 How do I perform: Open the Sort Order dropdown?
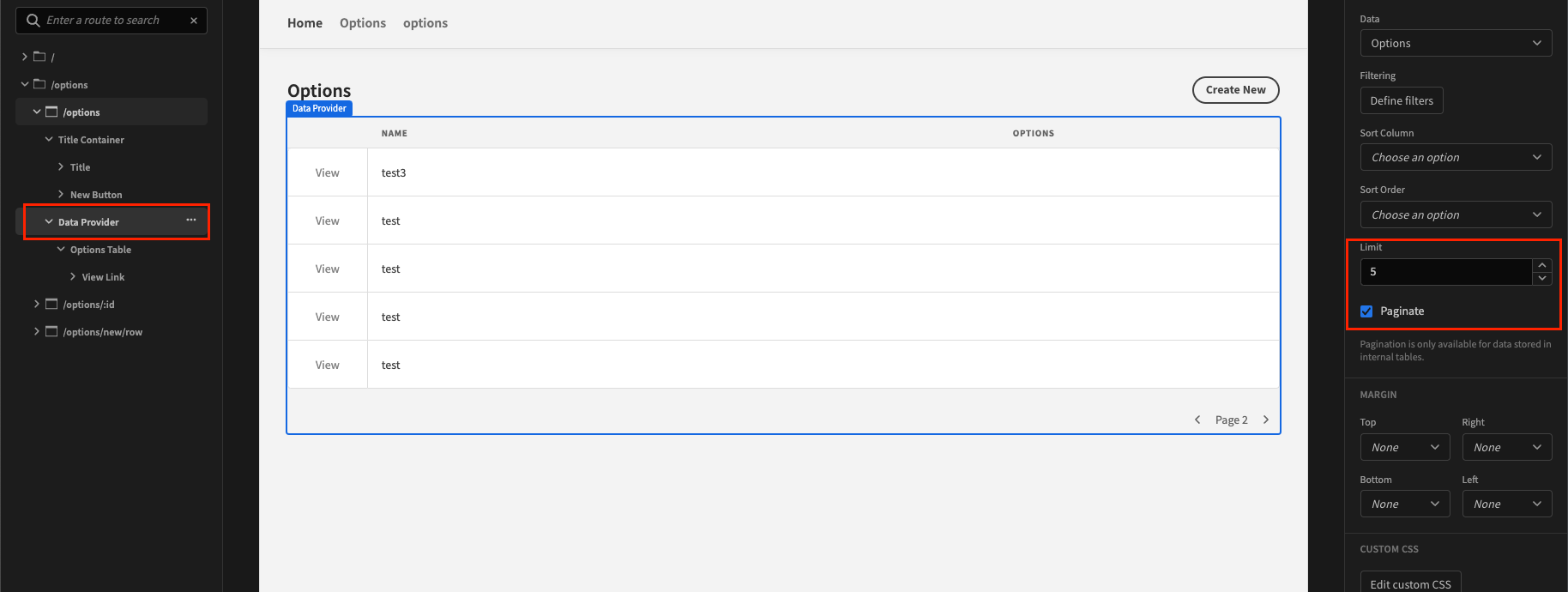(x=1456, y=215)
